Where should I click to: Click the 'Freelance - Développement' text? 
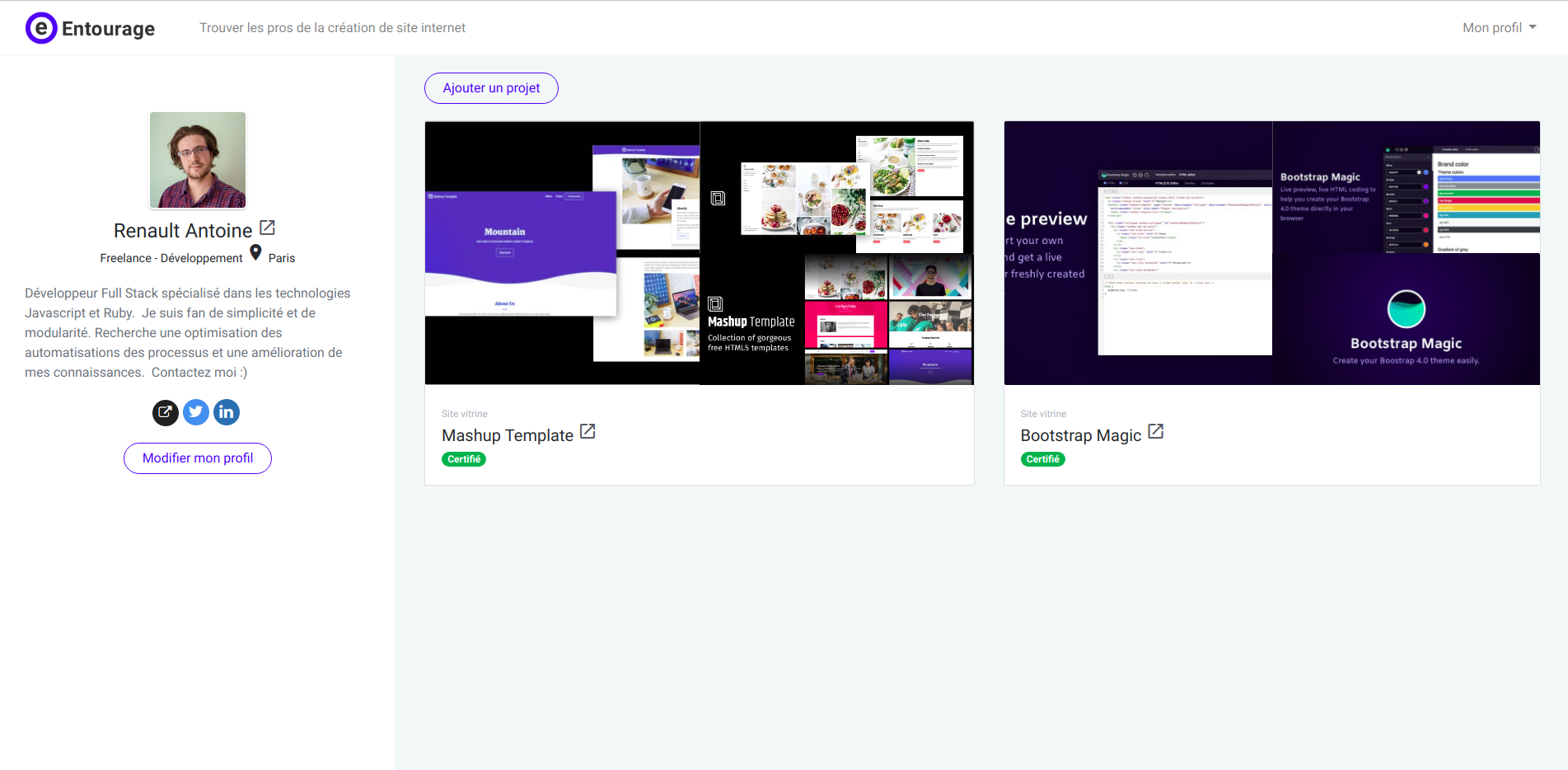[171, 258]
